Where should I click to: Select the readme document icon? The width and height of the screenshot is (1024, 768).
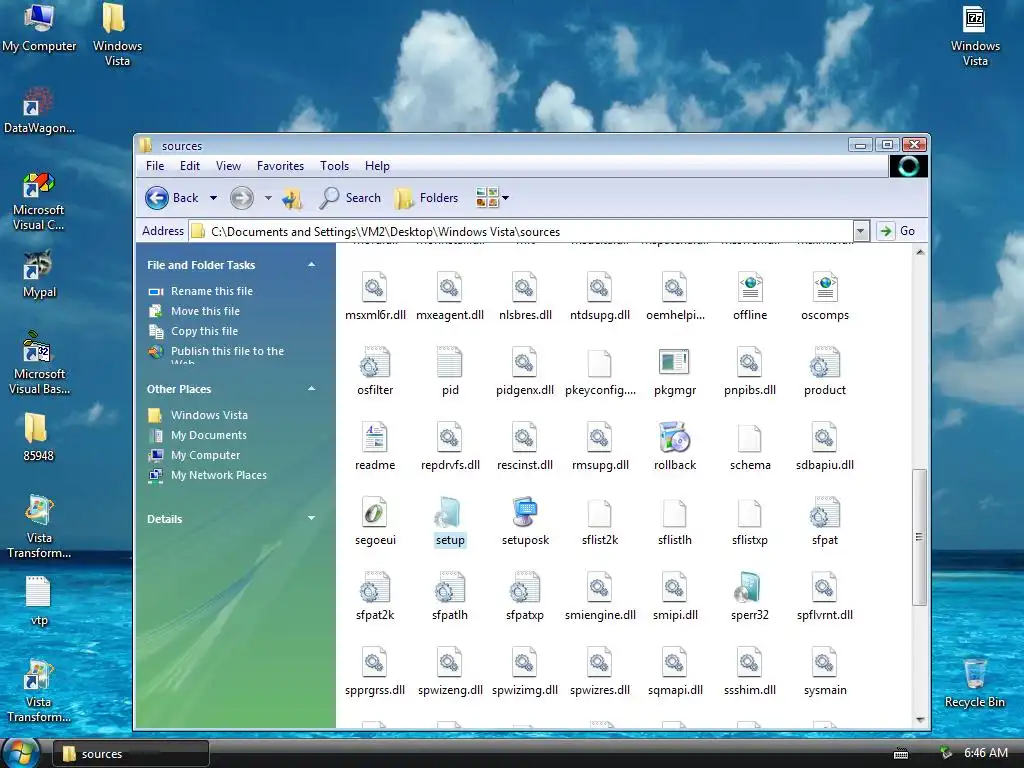coord(375,438)
